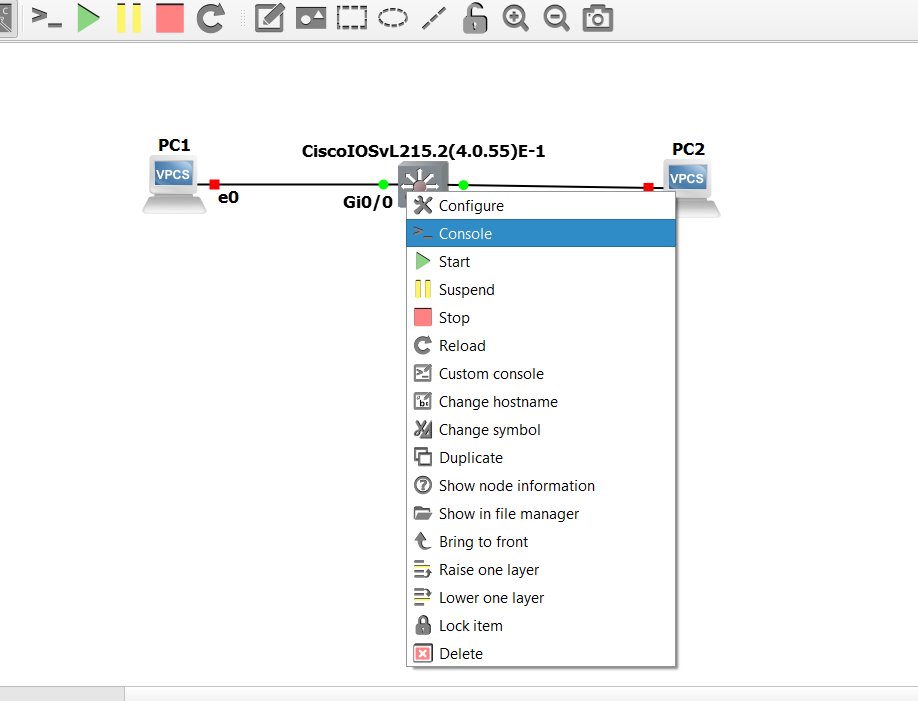Image resolution: width=918 pixels, height=701 pixels.
Task: Select Reload in context menu
Action: point(541,346)
